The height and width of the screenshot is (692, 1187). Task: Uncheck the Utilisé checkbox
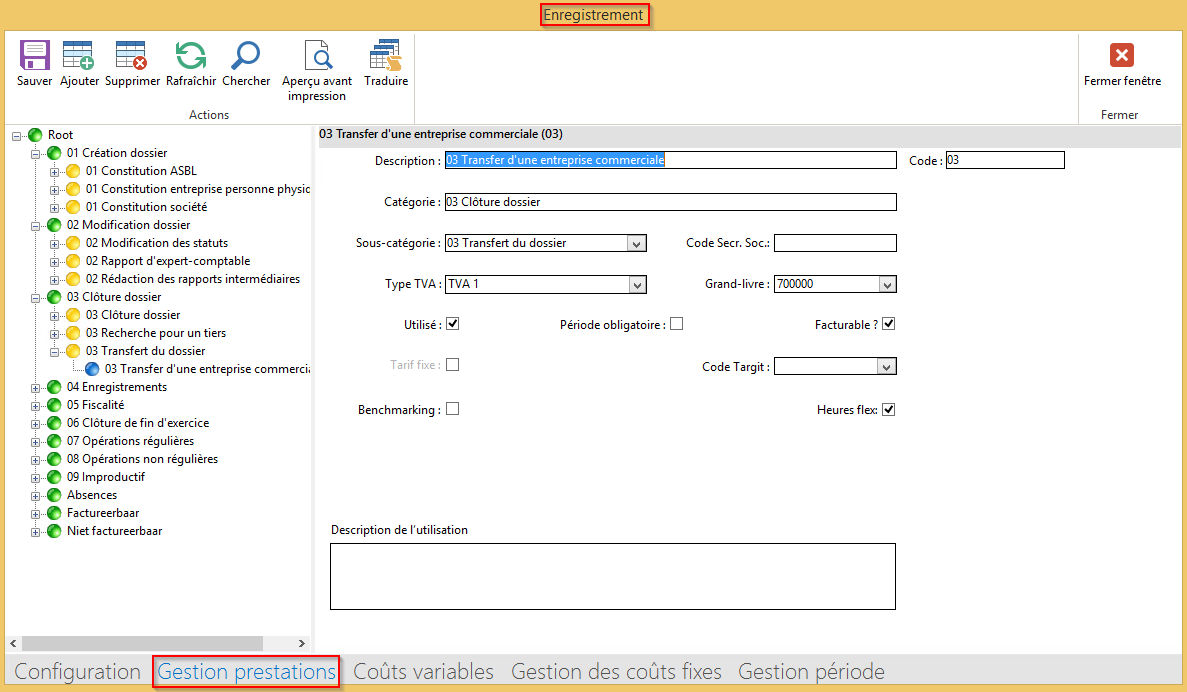452,324
